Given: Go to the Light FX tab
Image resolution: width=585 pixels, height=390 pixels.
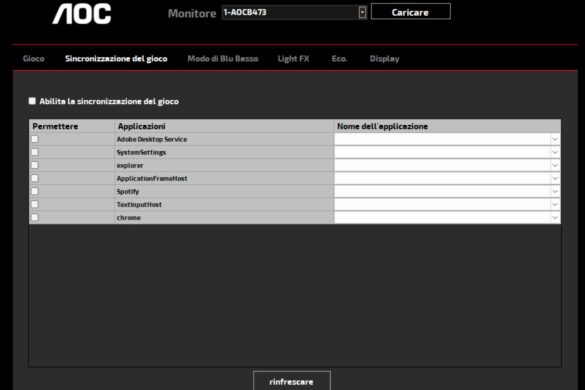Looking at the screenshot, I should coord(293,59).
